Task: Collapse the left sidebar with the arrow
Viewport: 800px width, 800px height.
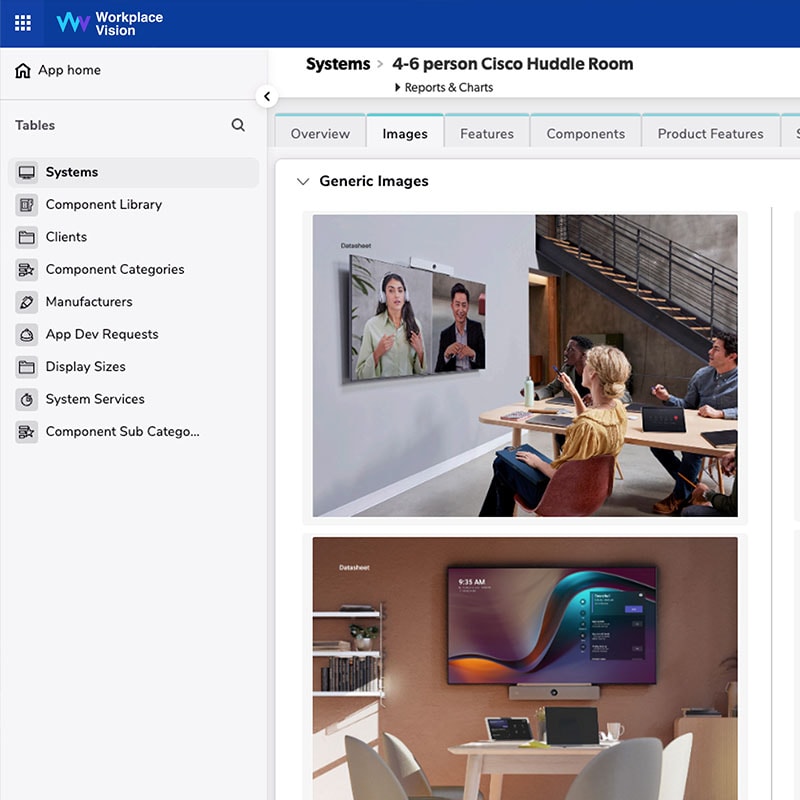Action: (x=267, y=97)
